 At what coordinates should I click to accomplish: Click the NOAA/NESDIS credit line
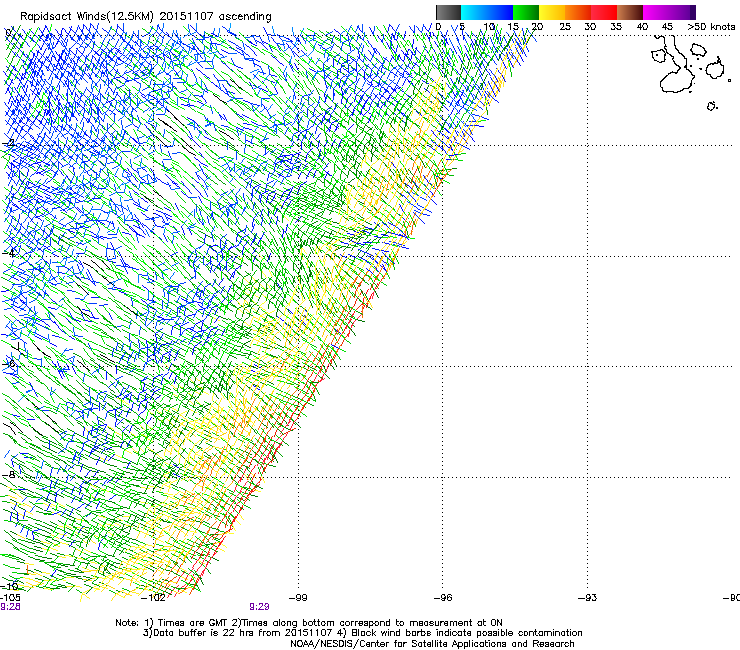[432, 644]
